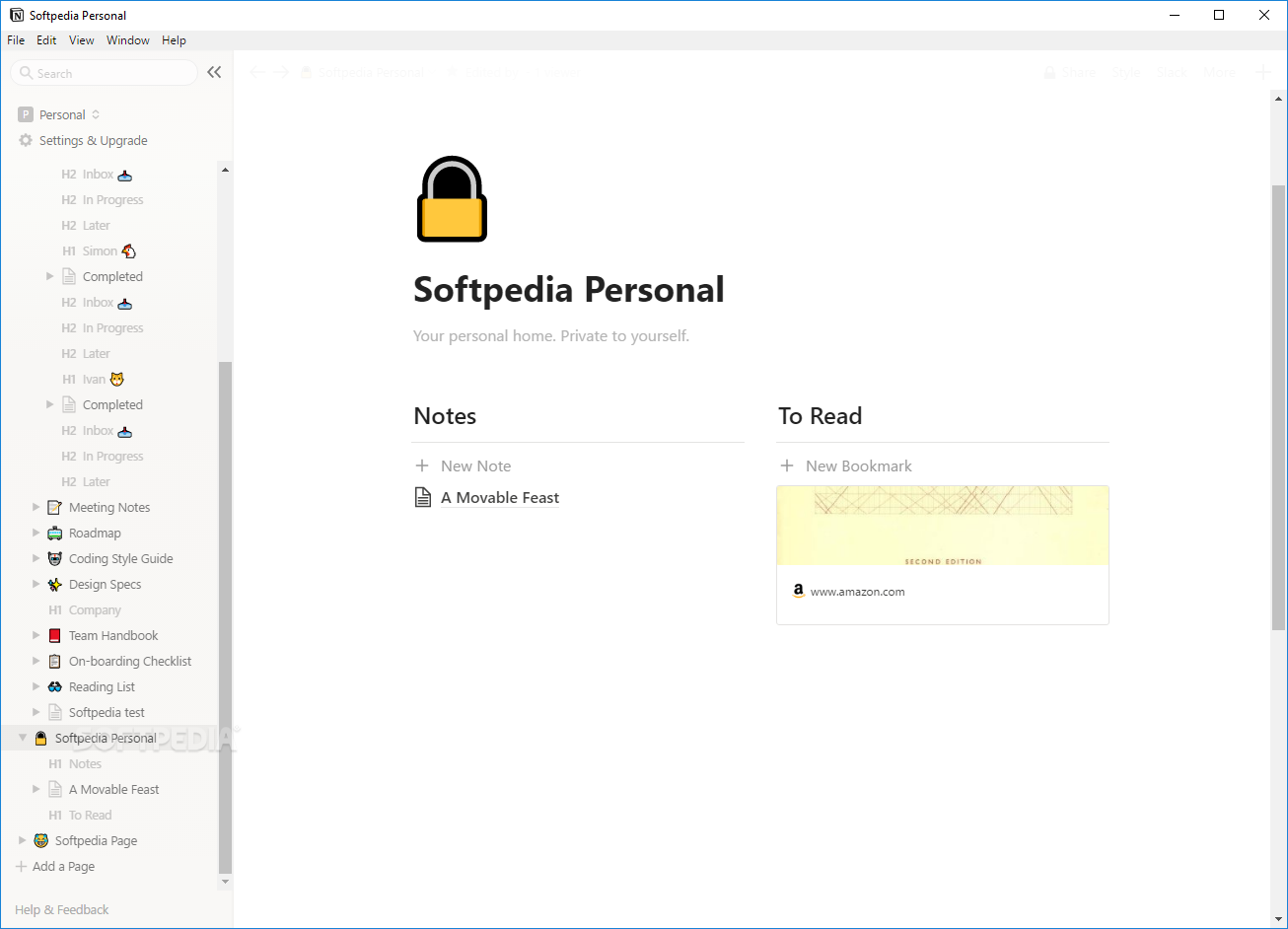Click the Softpedia Personal lock icon in sidebar

[41, 738]
